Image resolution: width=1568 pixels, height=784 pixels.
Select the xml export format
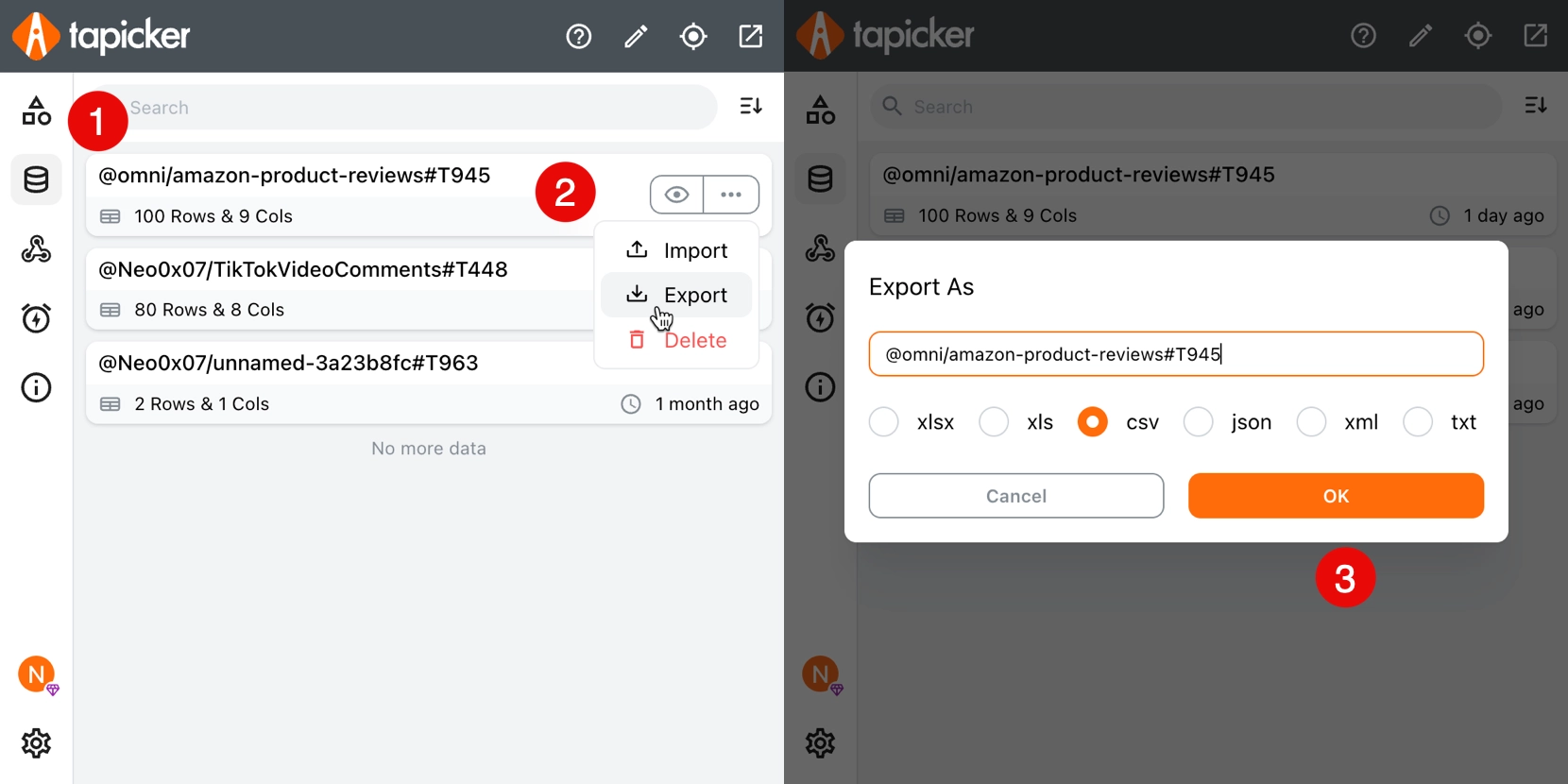coord(1311,422)
